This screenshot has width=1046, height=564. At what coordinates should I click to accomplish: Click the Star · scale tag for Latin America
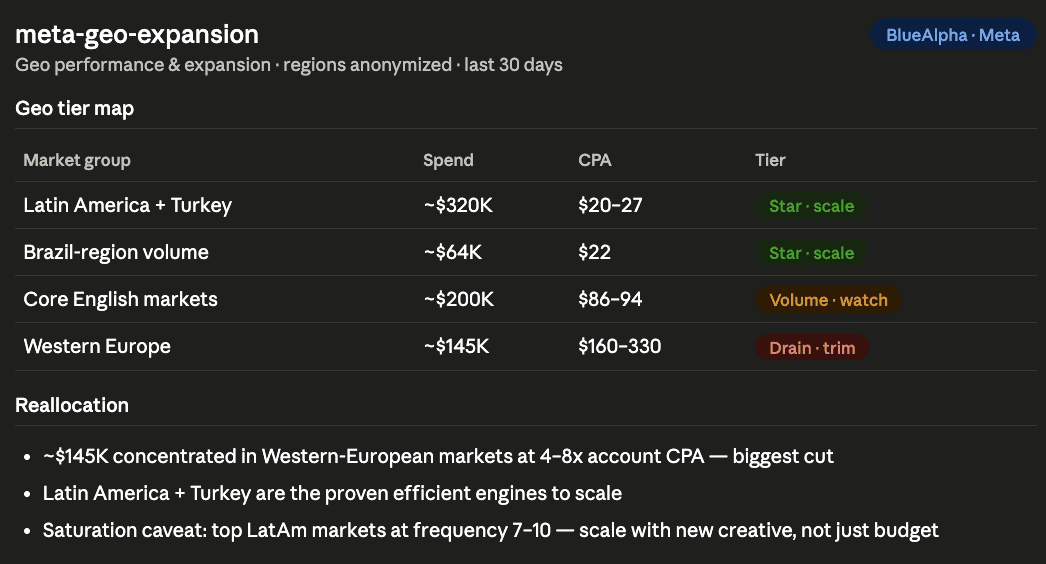pos(811,206)
